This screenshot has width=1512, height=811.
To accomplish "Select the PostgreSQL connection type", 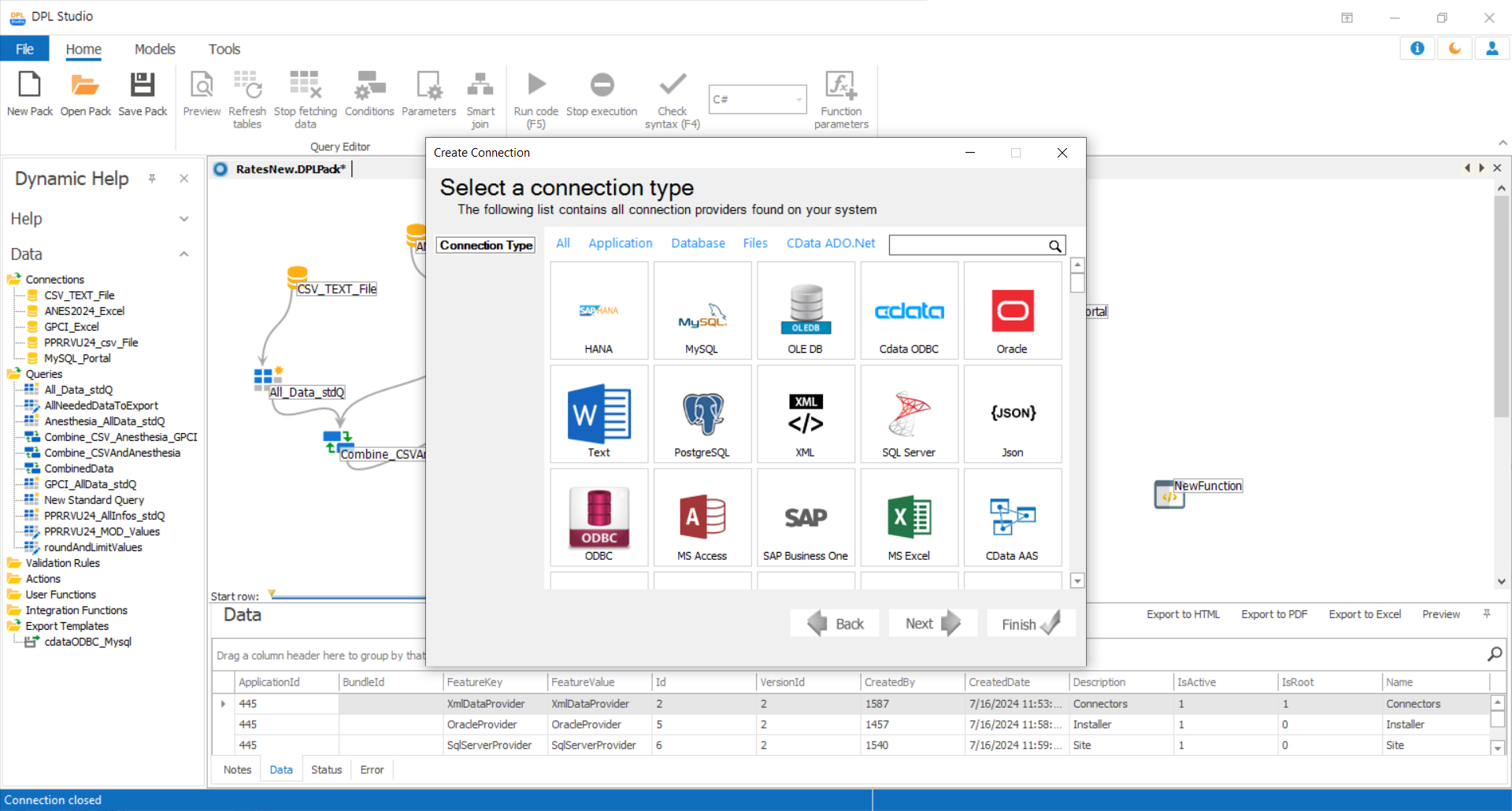I will coord(702,415).
